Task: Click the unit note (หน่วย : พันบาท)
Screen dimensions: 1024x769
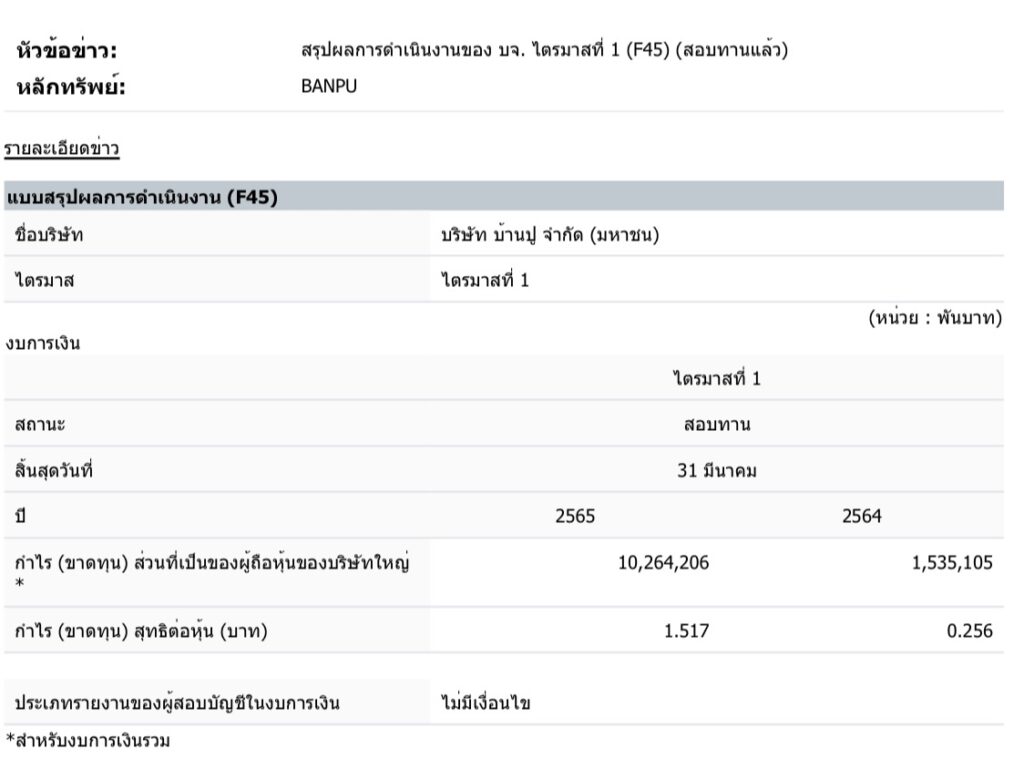Action: click(934, 318)
